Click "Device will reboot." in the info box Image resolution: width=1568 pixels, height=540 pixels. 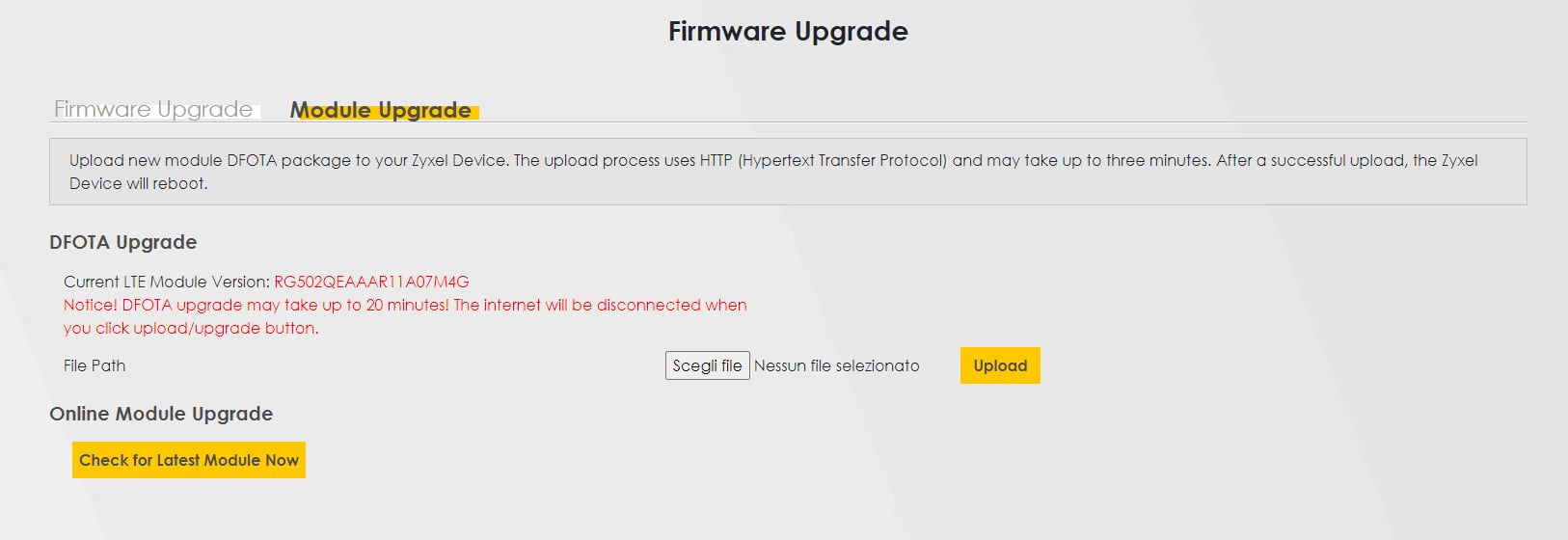[x=138, y=183]
